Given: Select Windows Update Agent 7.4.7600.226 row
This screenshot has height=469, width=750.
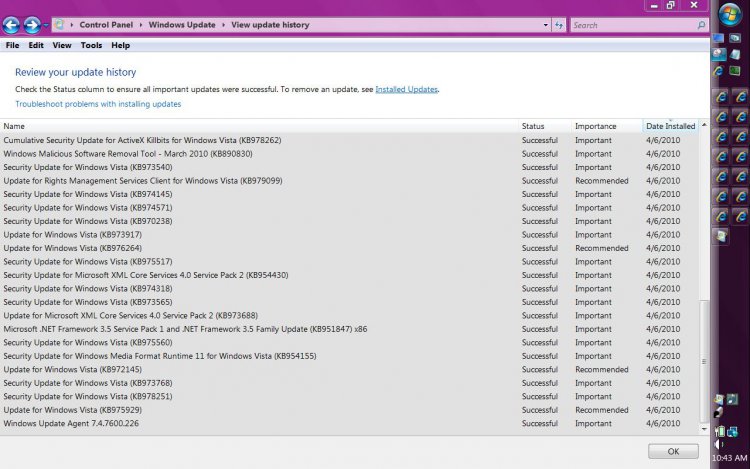Looking at the screenshot, I should (x=349, y=424).
